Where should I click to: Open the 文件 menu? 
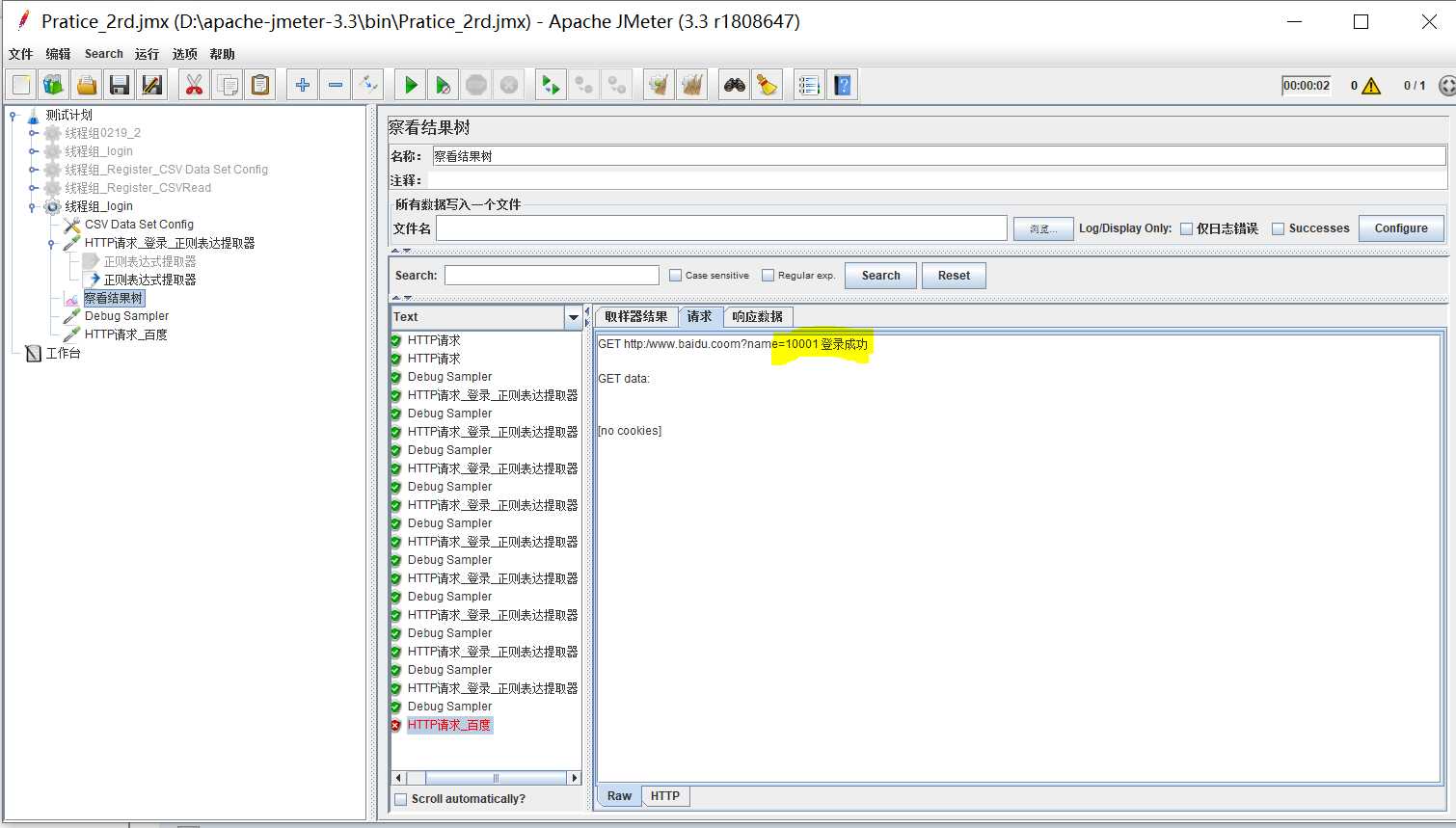pyautogui.click(x=20, y=54)
